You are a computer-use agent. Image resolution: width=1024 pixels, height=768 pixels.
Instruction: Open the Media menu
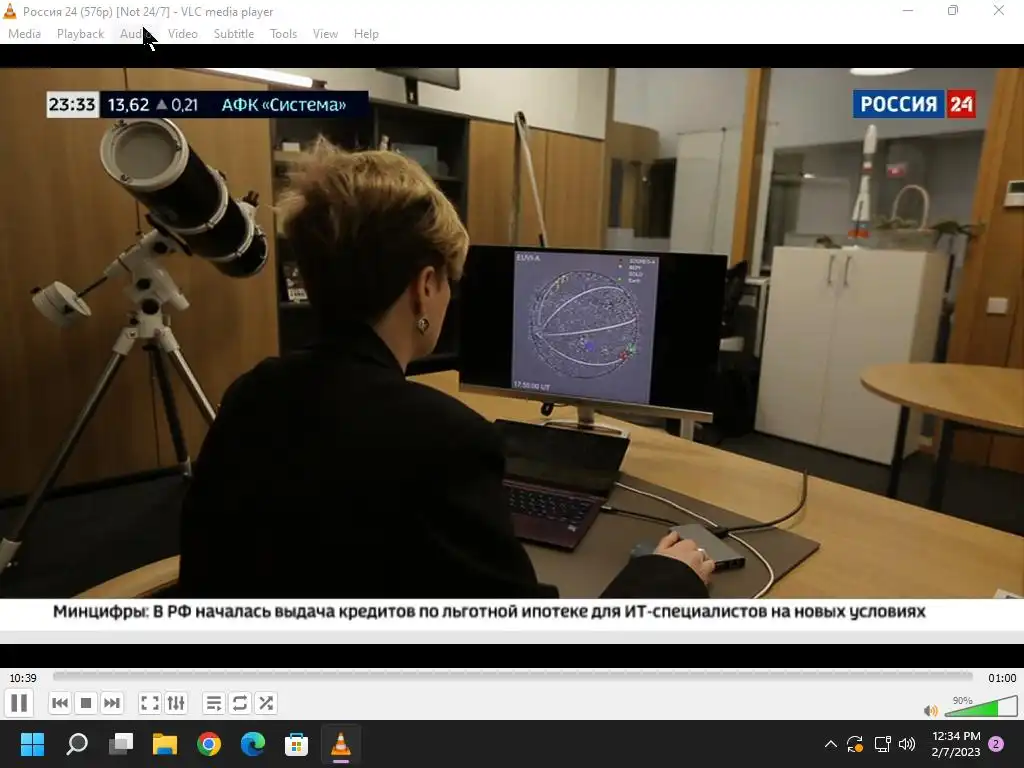point(24,34)
